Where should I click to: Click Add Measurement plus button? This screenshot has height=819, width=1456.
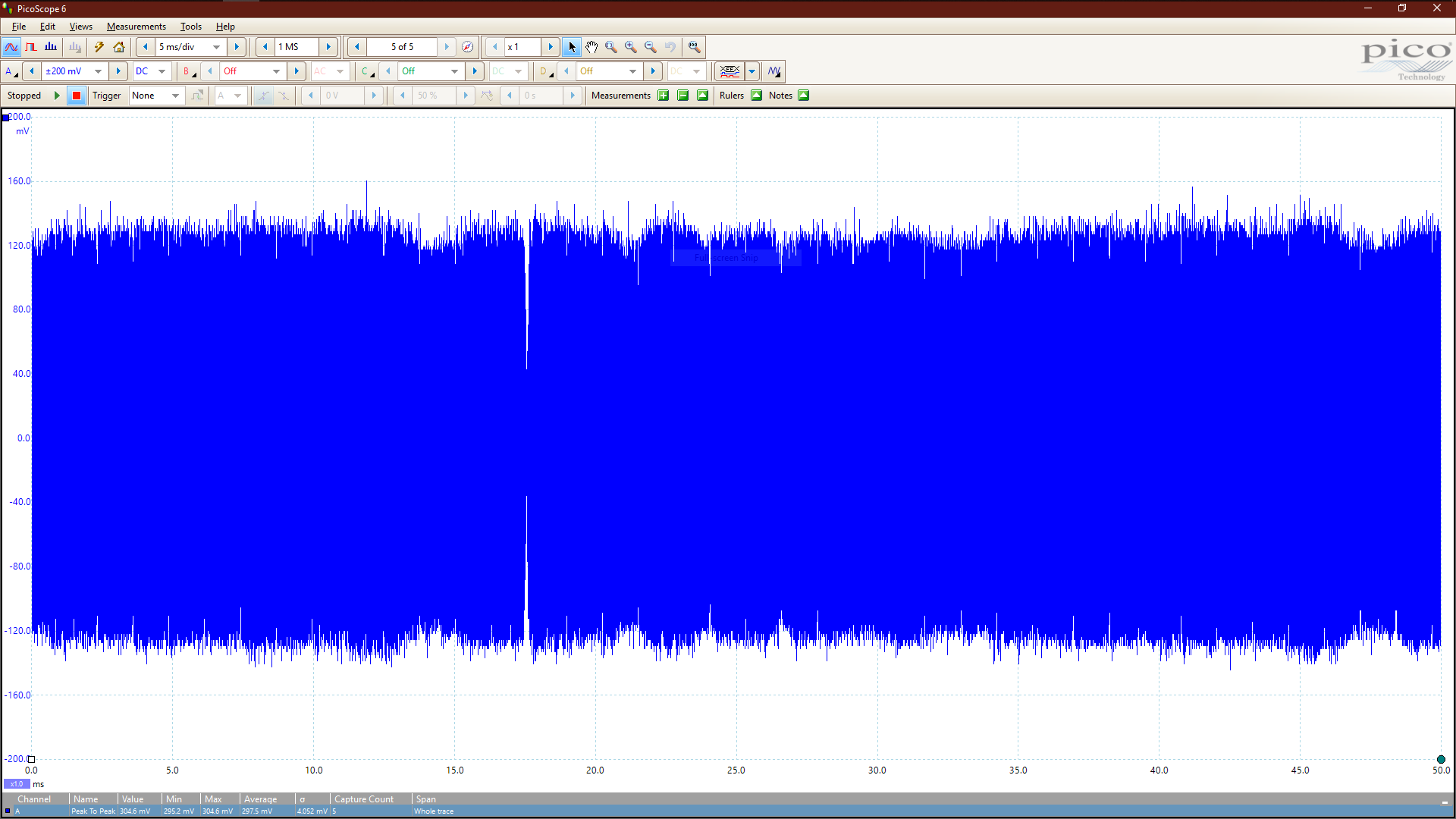click(664, 96)
